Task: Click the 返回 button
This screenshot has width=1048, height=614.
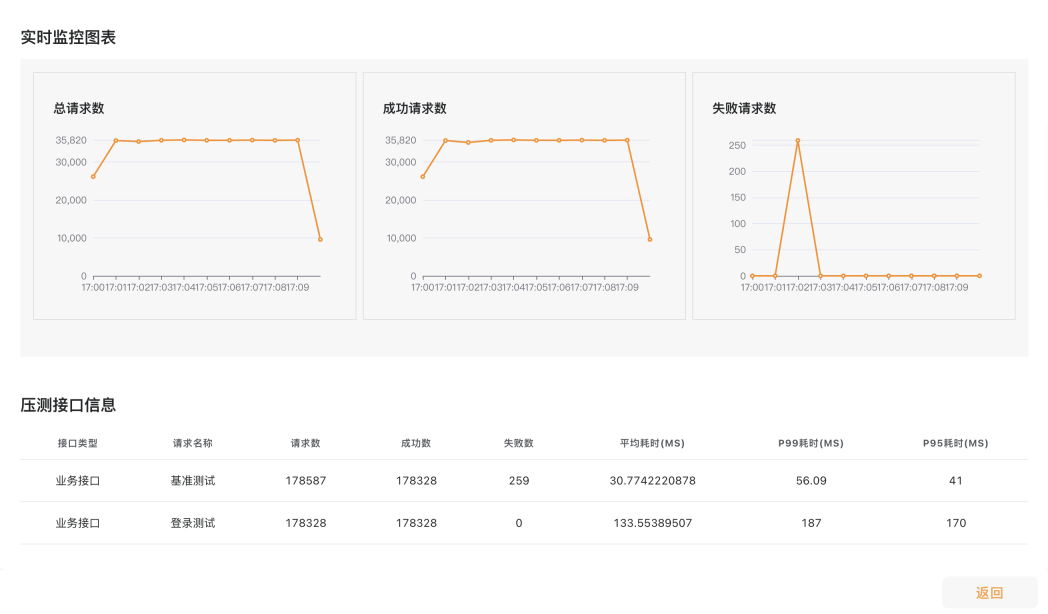Action: point(989,593)
